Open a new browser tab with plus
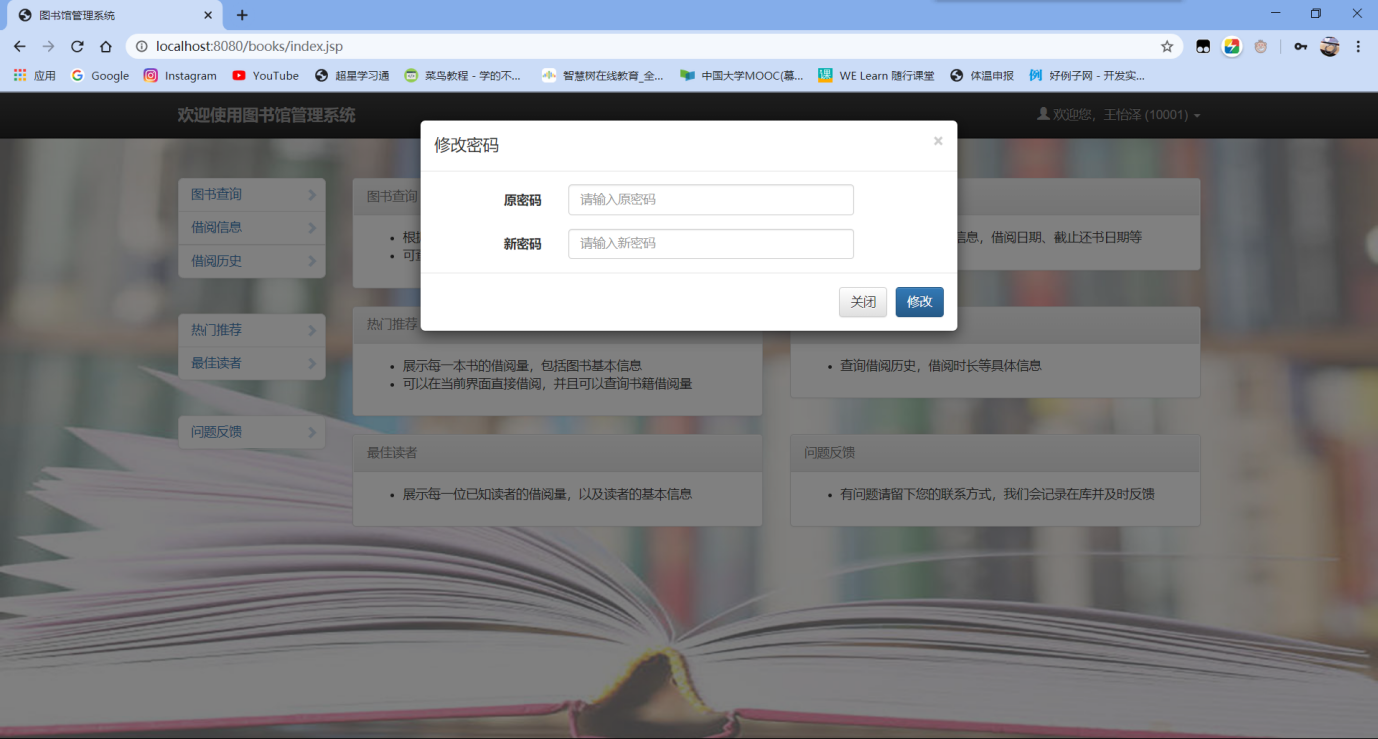The image size is (1378, 739). click(x=242, y=15)
